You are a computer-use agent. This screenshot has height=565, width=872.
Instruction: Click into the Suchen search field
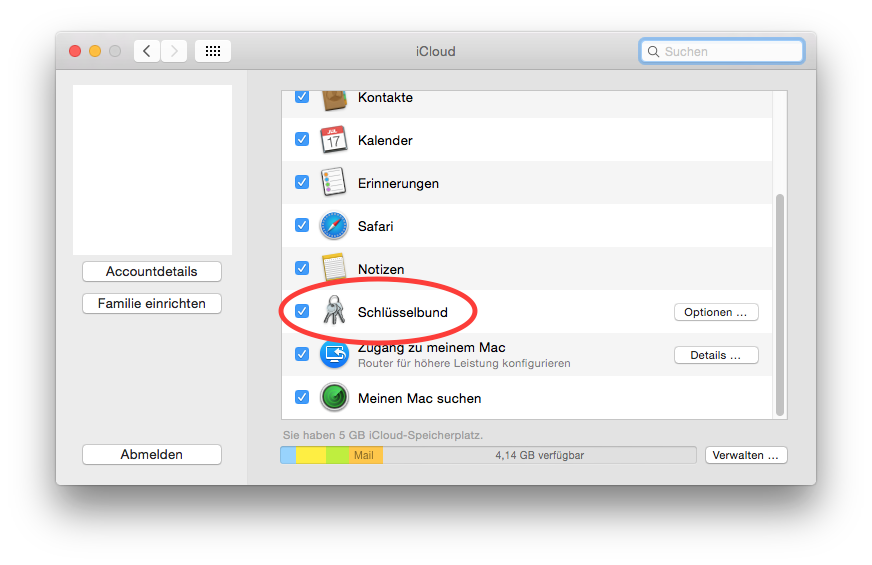coord(722,51)
